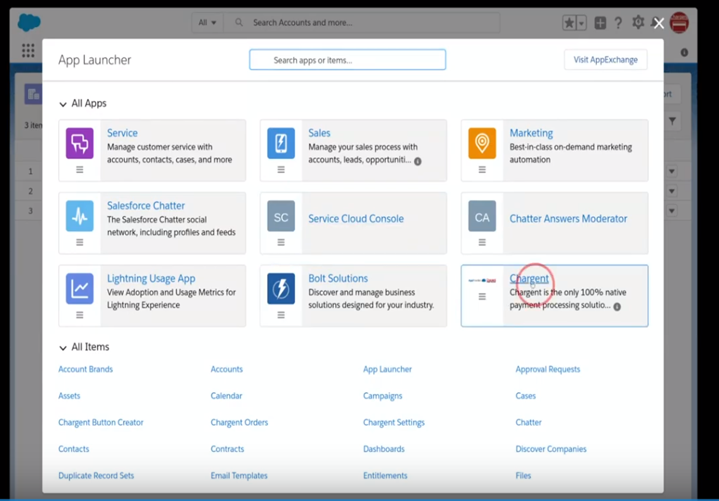The image size is (719, 501).
Task: Click the Sales app lightning icon
Action: point(281,143)
